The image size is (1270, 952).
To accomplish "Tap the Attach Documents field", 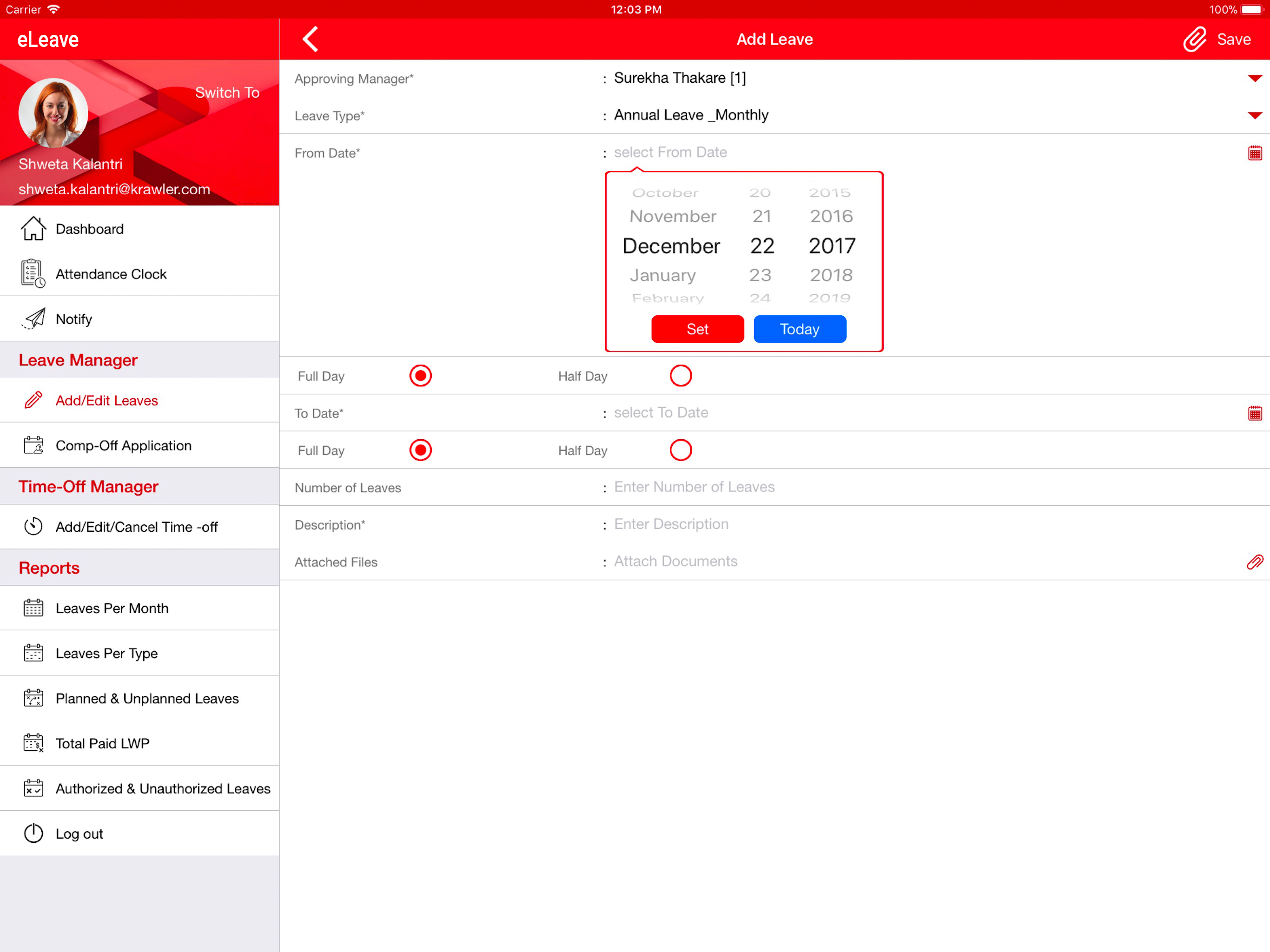I will 675,561.
